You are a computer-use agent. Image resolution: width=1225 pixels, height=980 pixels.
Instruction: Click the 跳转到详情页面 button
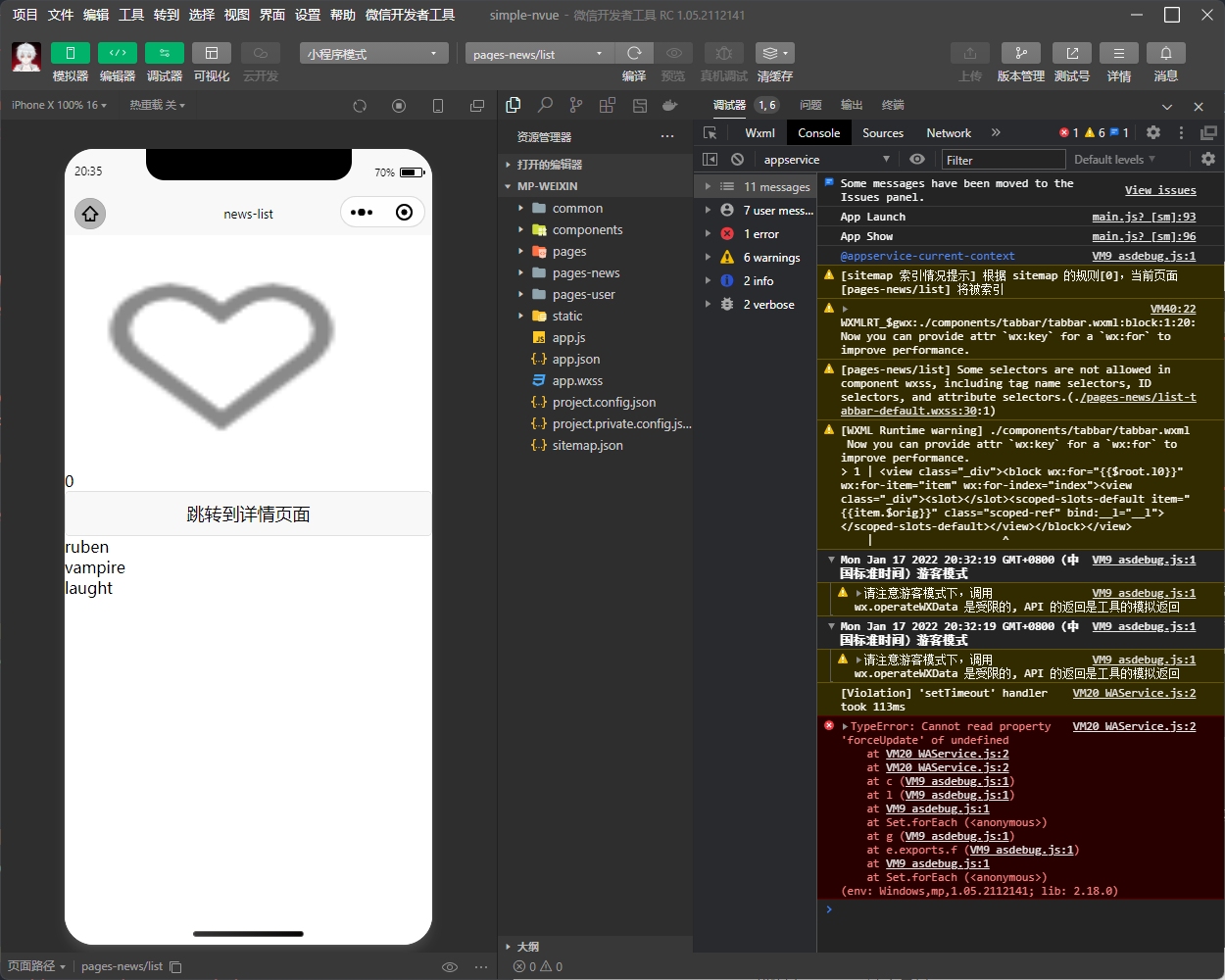click(x=248, y=514)
